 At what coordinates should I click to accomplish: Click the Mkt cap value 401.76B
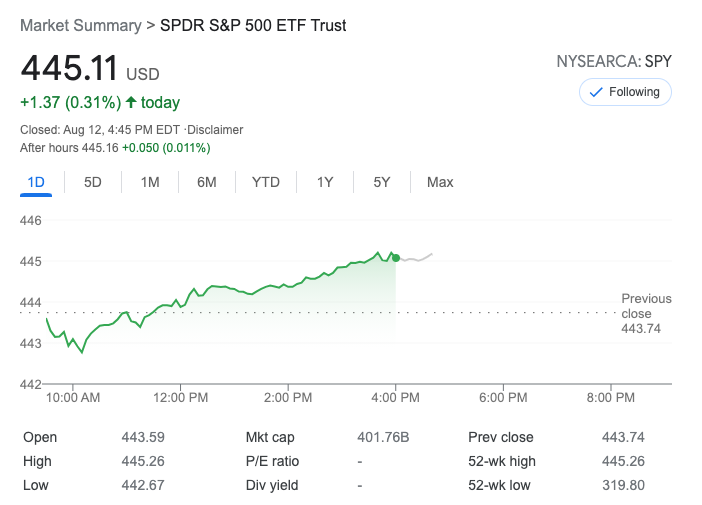pos(383,437)
